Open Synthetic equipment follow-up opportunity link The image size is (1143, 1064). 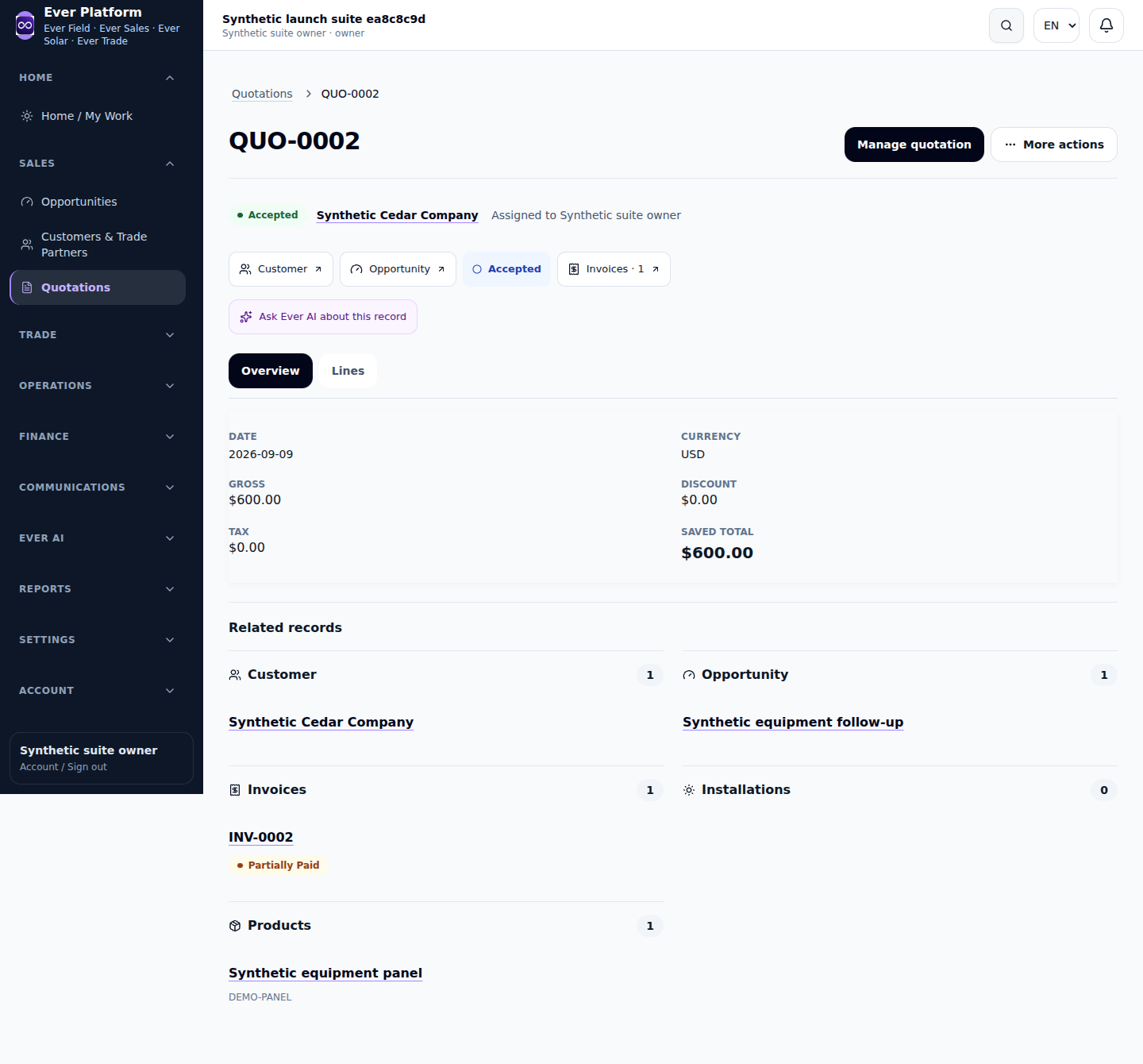(793, 722)
